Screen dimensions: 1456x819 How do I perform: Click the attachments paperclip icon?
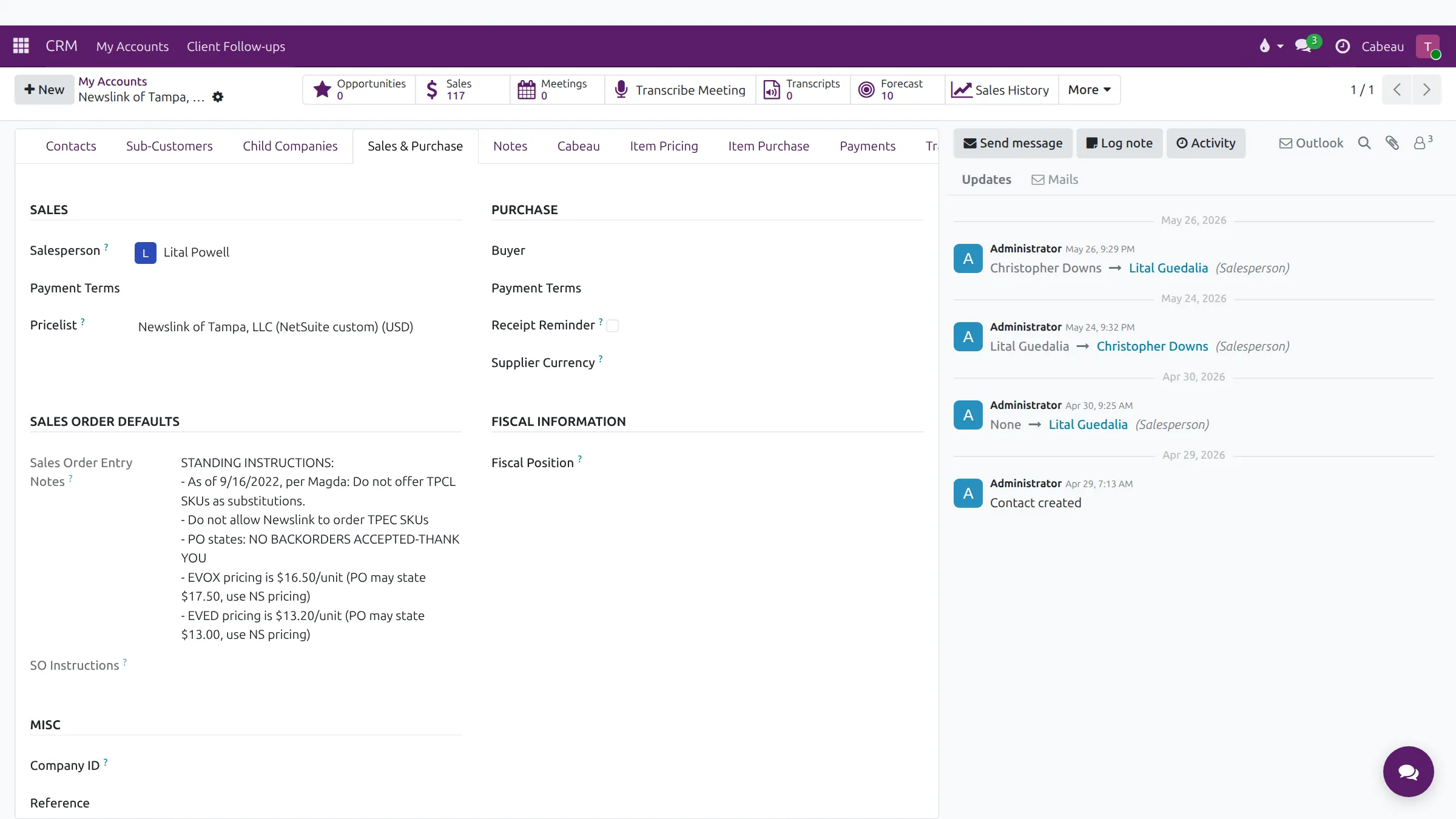[x=1392, y=143]
